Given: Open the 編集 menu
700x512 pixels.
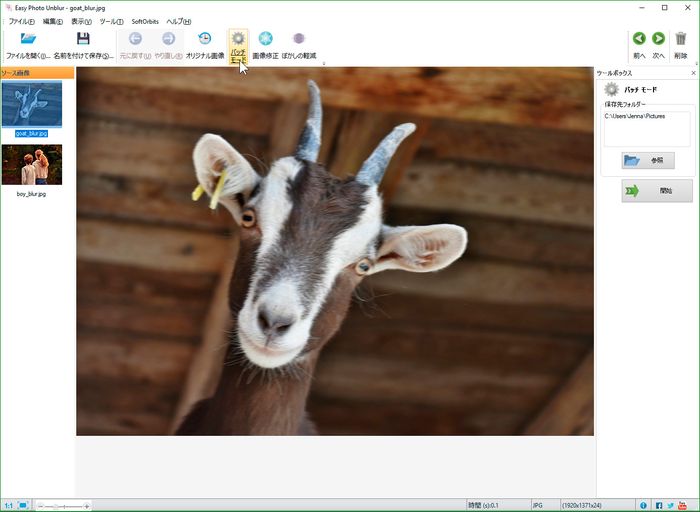Looking at the screenshot, I should [53, 21].
